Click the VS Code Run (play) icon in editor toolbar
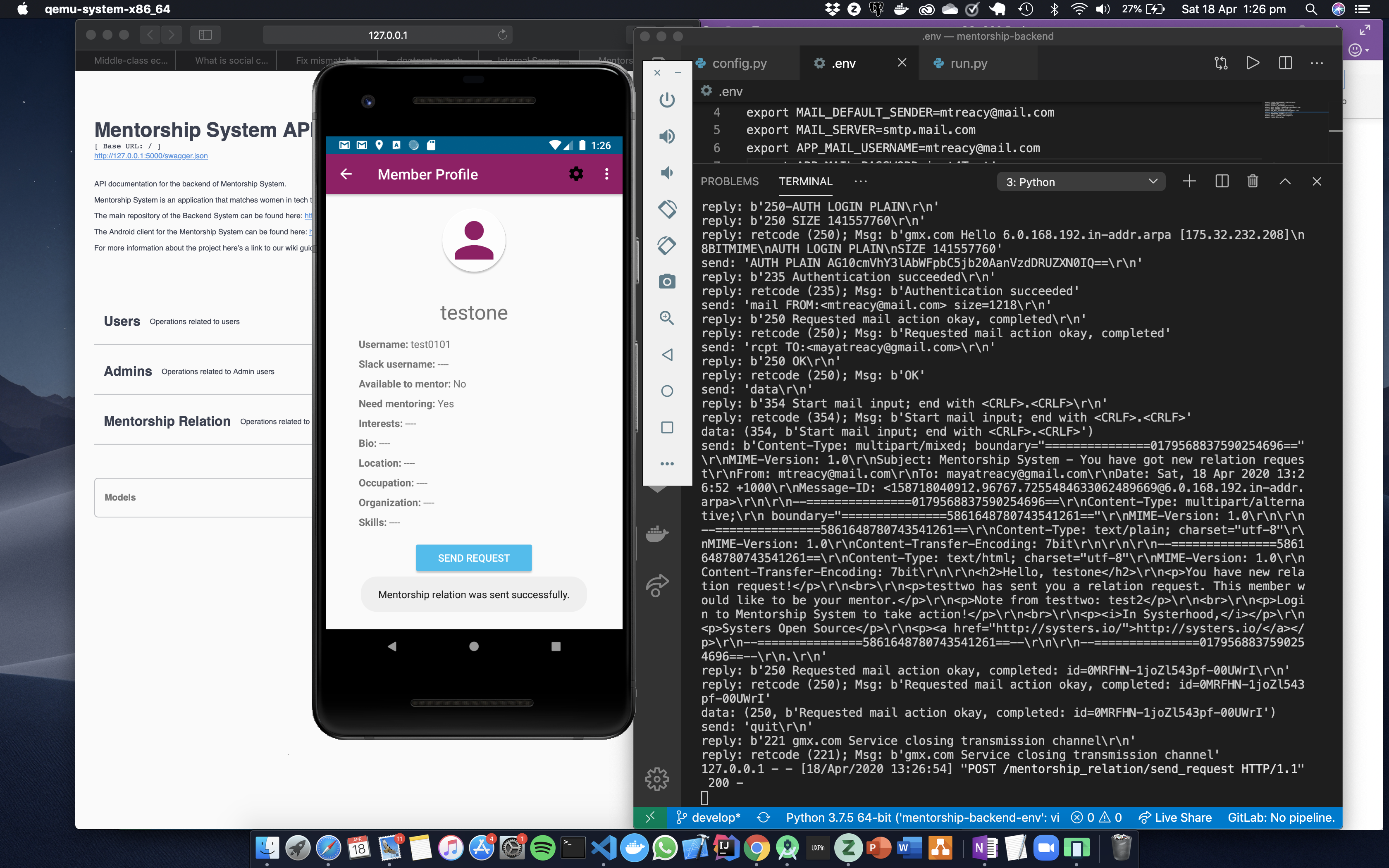The height and width of the screenshot is (868, 1389). click(x=1253, y=63)
